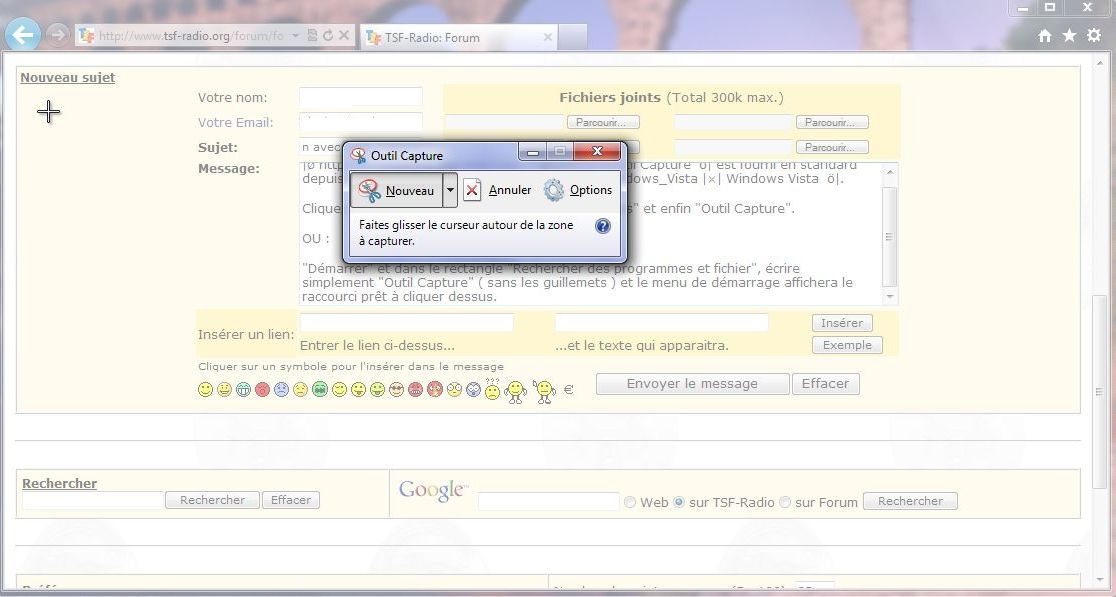Open the browser Home page icon
The image size is (1116, 597).
coord(1045,36)
